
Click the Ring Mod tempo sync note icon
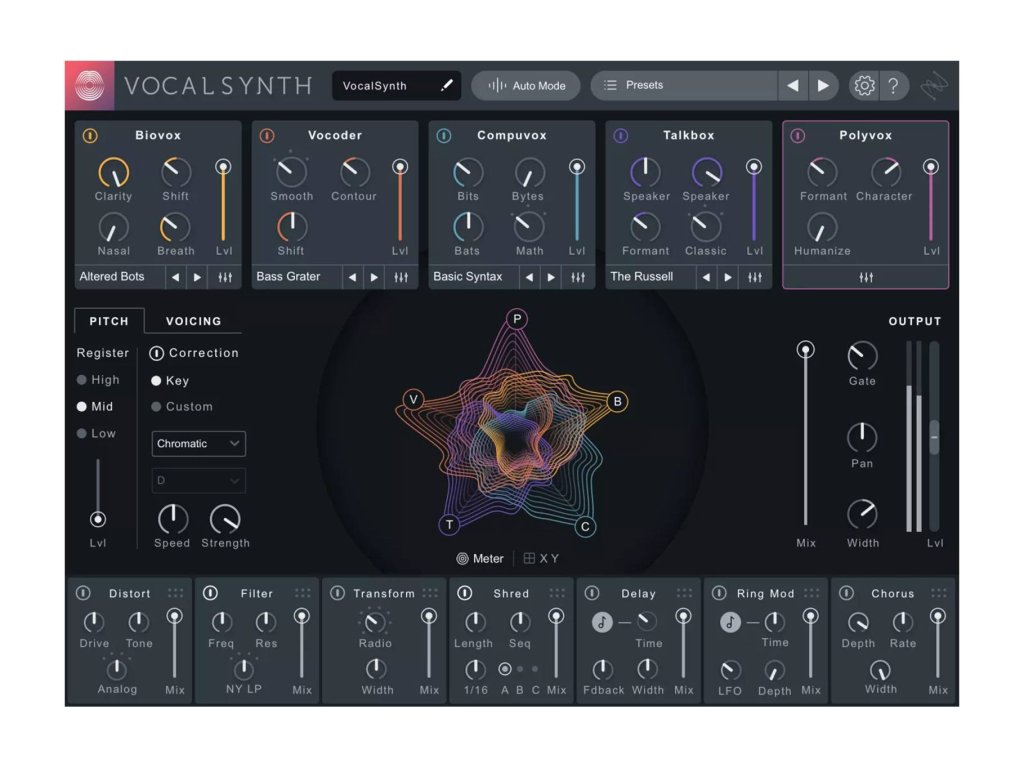point(730,622)
